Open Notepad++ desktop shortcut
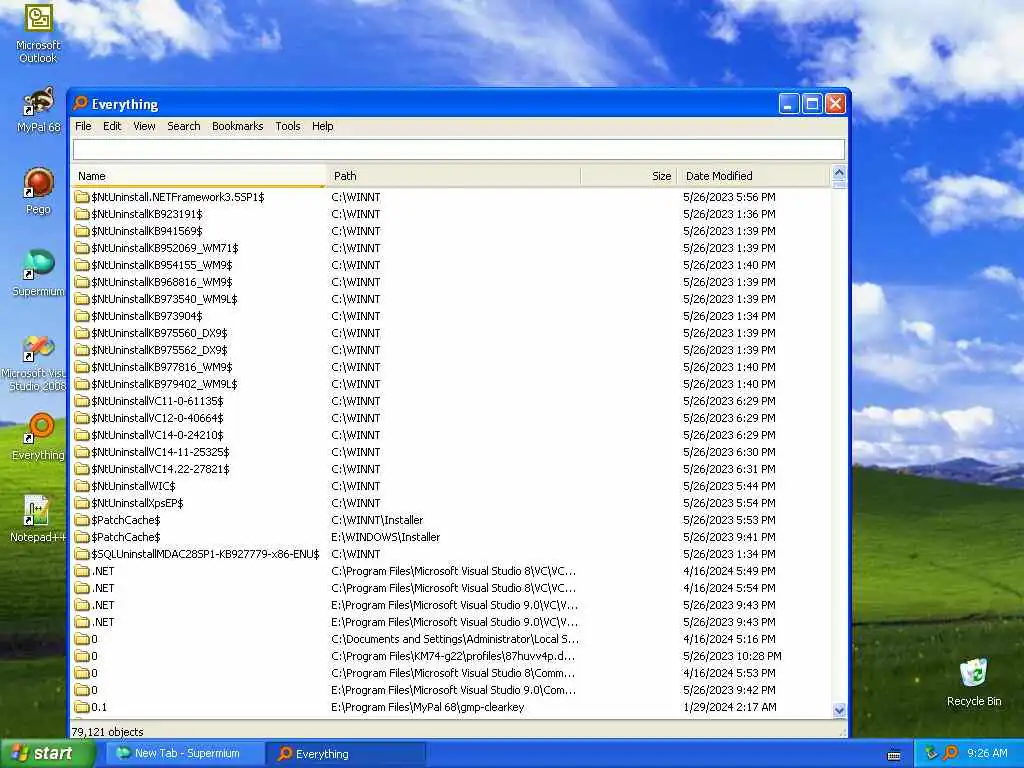Viewport: 1024px width, 768px height. click(38, 519)
